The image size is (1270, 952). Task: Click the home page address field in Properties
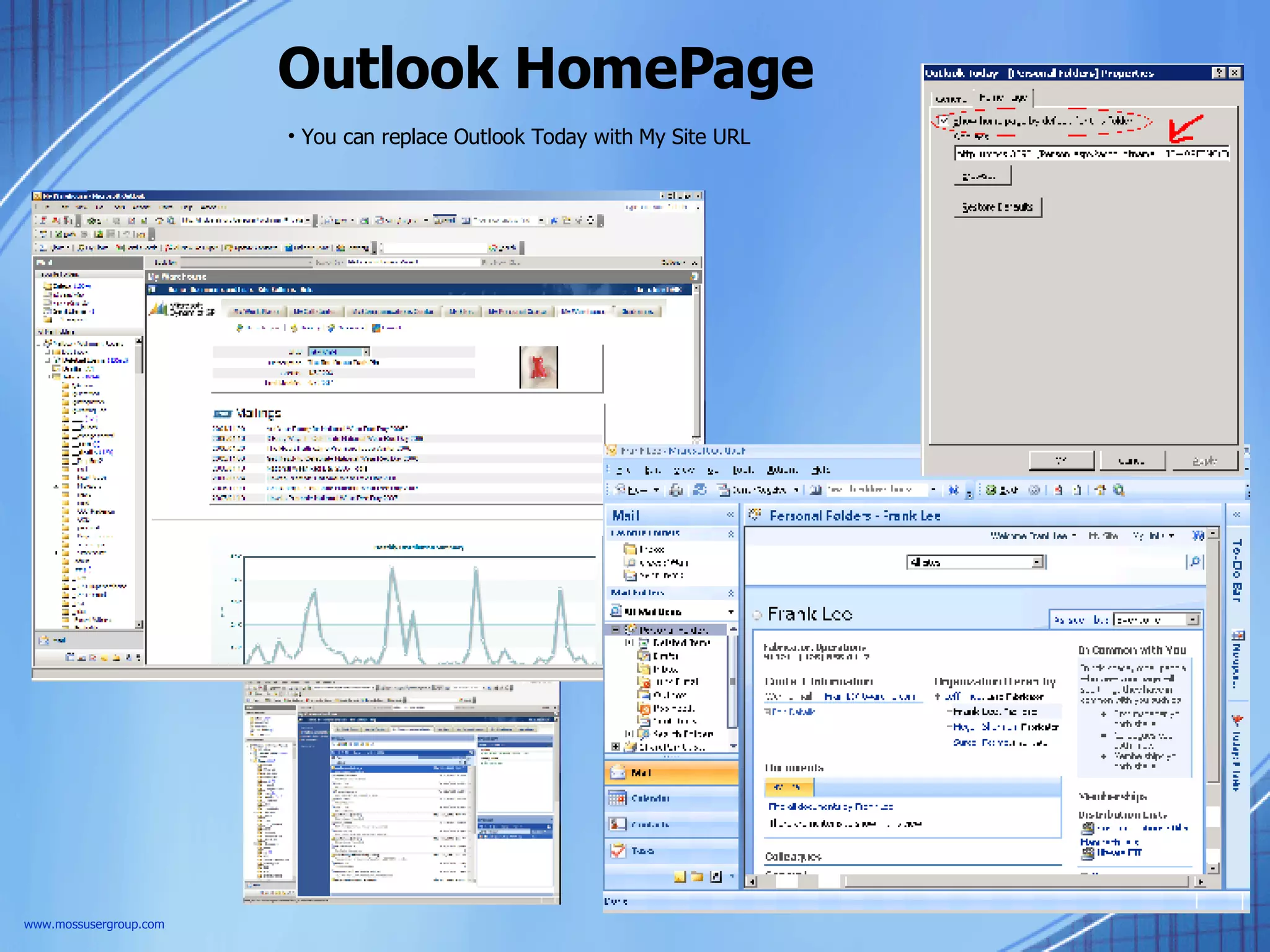[1091, 153]
